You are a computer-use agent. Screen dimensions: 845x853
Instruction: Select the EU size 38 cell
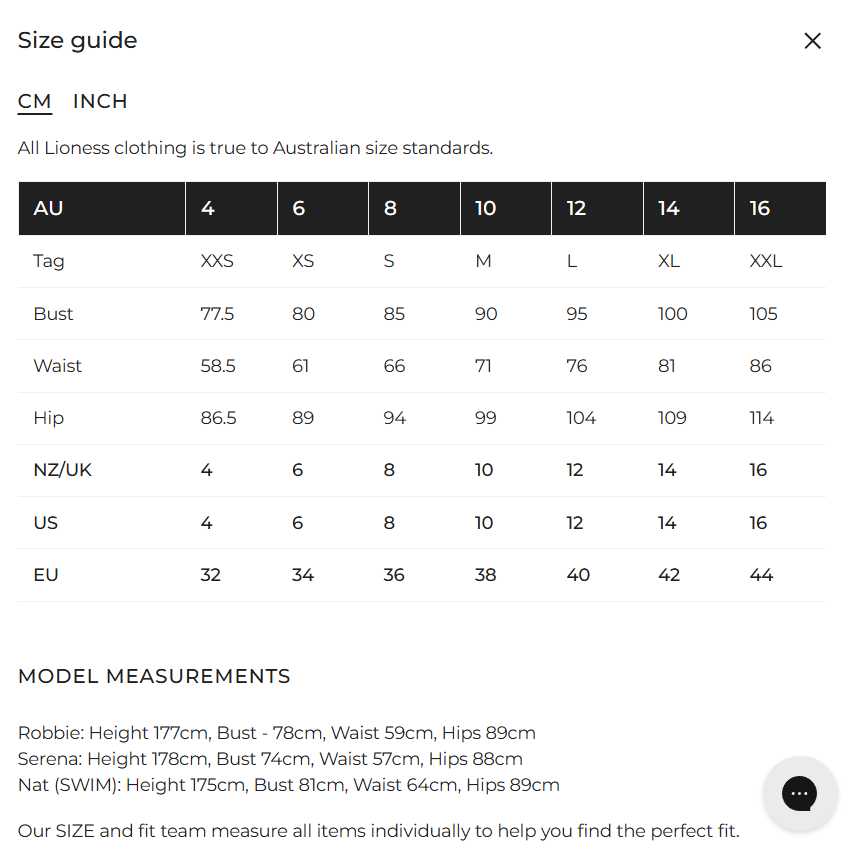point(486,575)
